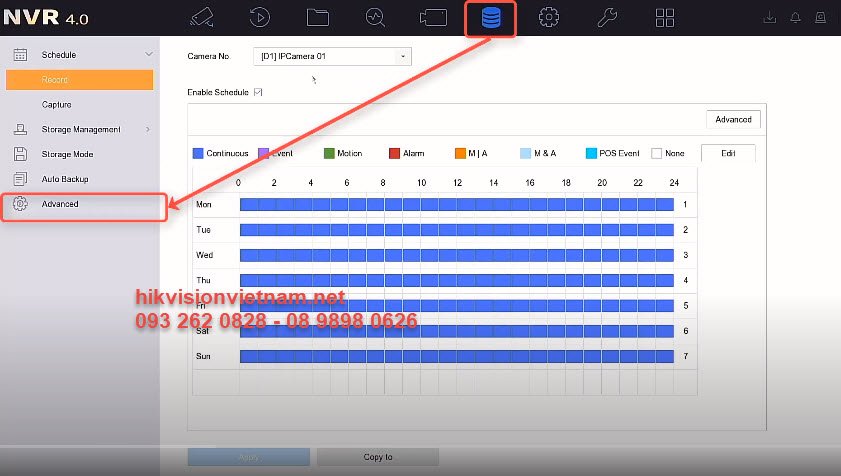Screen dimensions: 841x476
Task: Expand the Storage Management arrow
Action: [x=148, y=129]
